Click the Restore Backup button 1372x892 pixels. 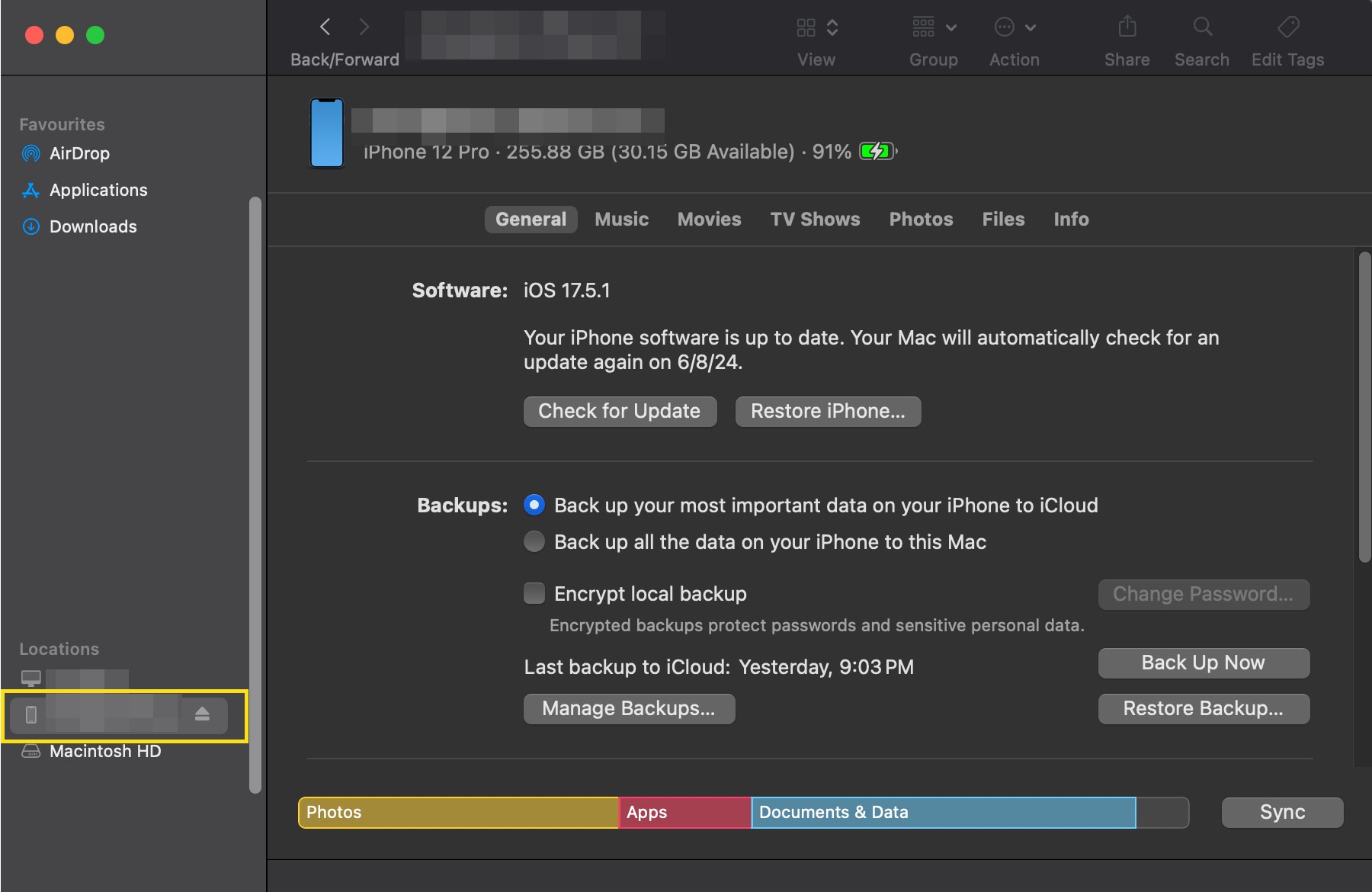click(1204, 709)
